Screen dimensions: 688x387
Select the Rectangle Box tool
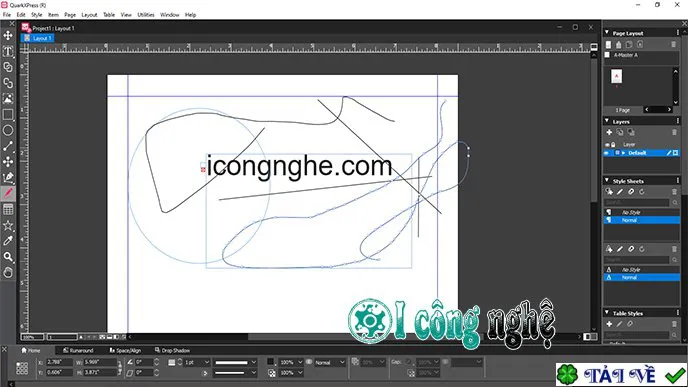(8, 115)
